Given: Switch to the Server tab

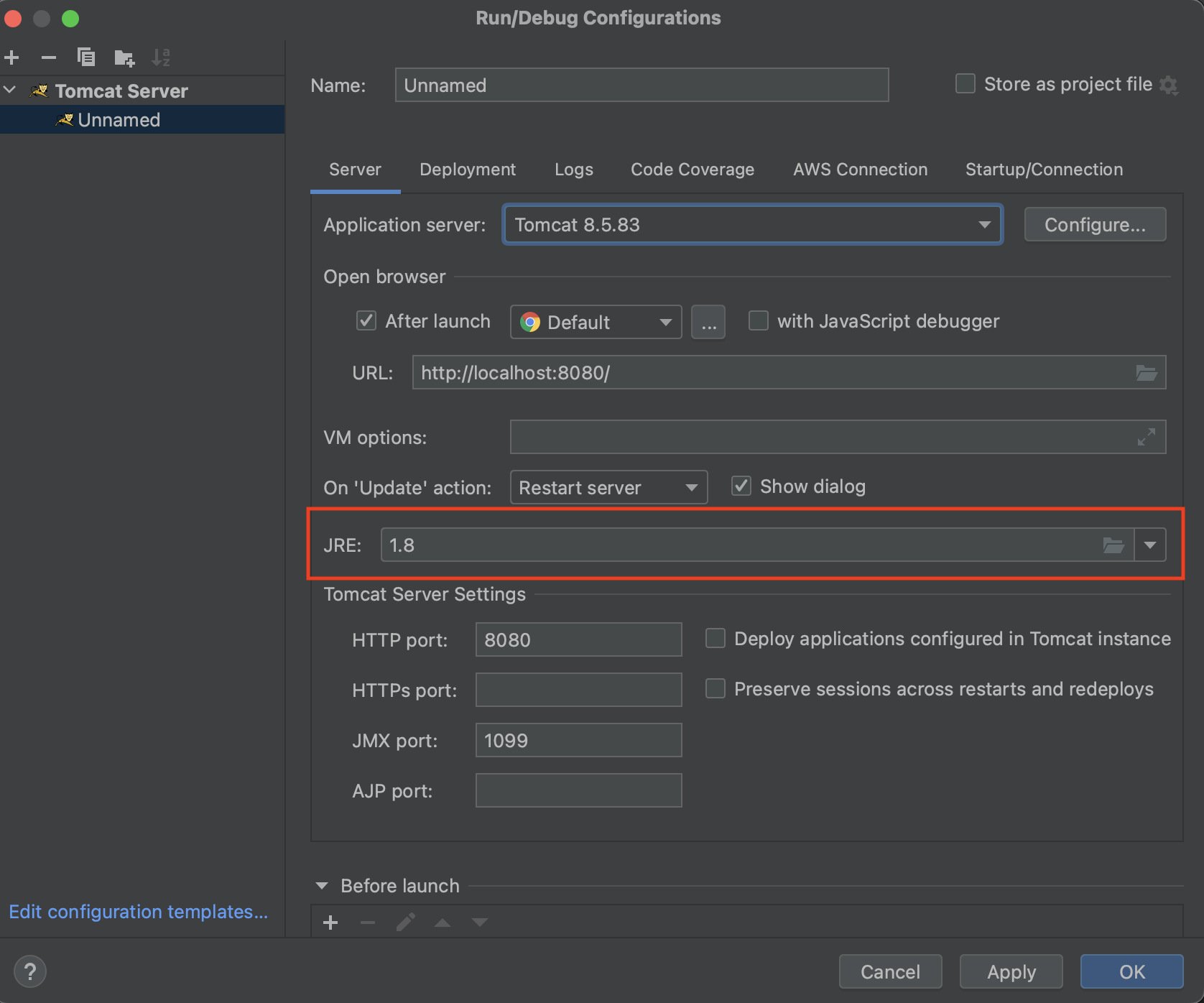Looking at the screenshot, I should point(355,170).
